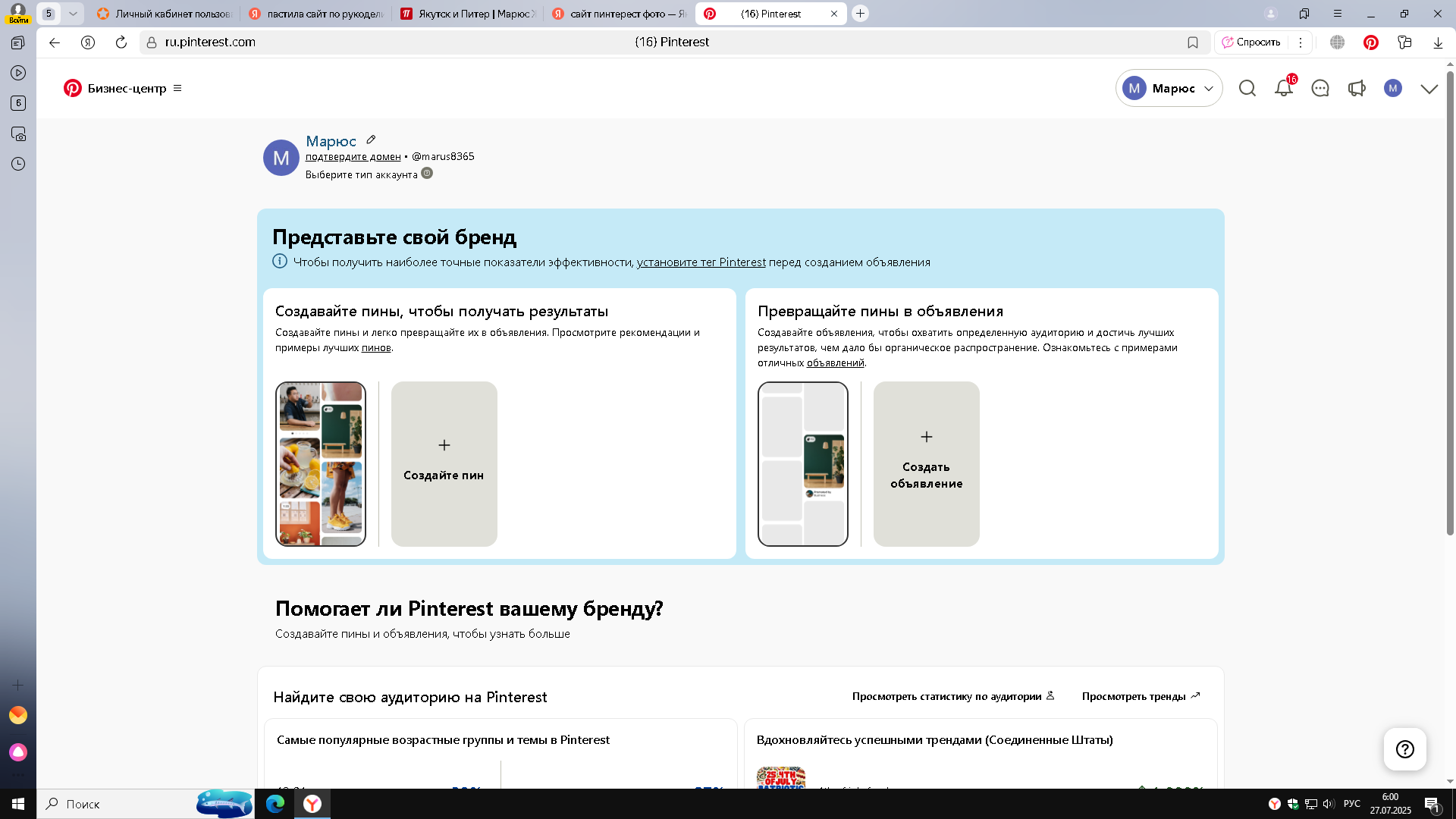The width and height of the screenshot is (1456, 819).
Task: Open a new browser tab
Action: coord(860,14)
